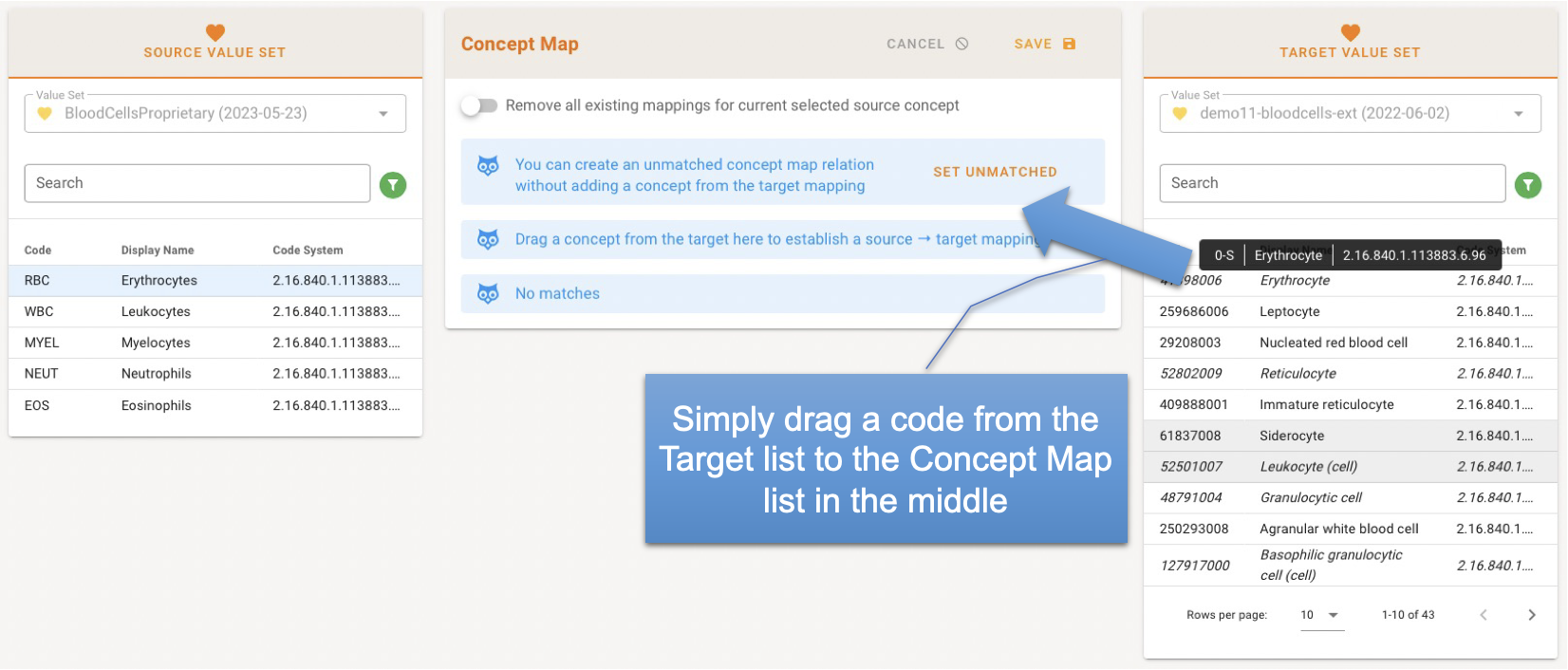Click the target value set filter icon
This screenshot has width=1568, height=670.
(1527, 185)
